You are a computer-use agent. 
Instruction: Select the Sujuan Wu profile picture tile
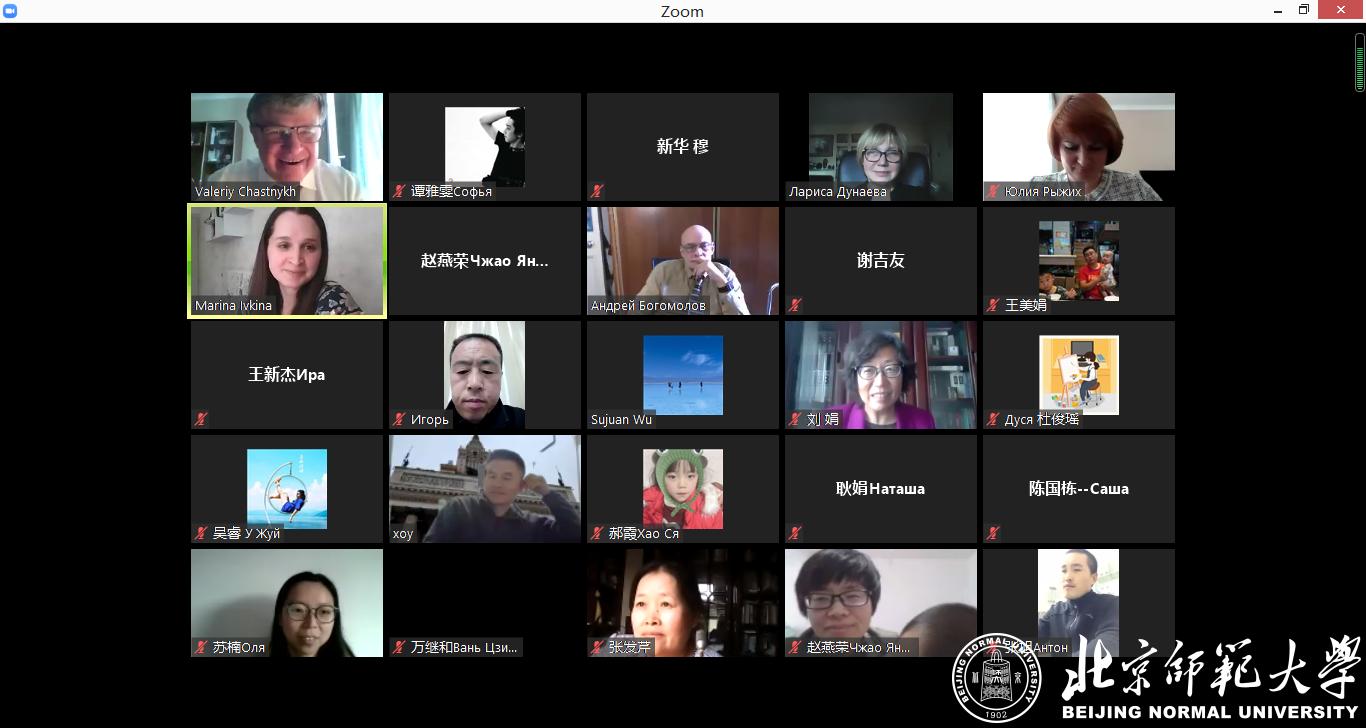[683, 374]
